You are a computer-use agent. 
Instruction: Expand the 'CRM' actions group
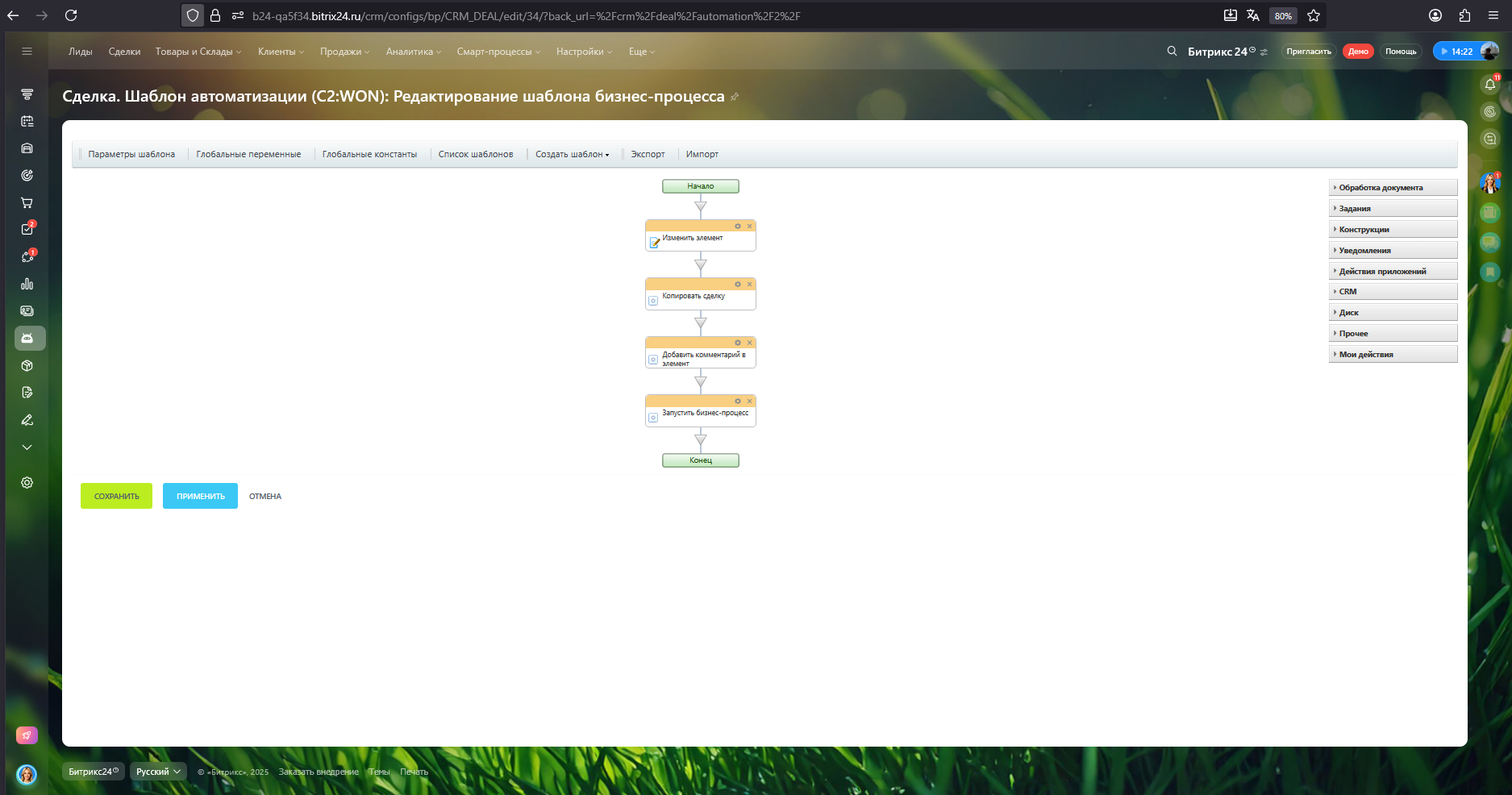point(1393,292)
